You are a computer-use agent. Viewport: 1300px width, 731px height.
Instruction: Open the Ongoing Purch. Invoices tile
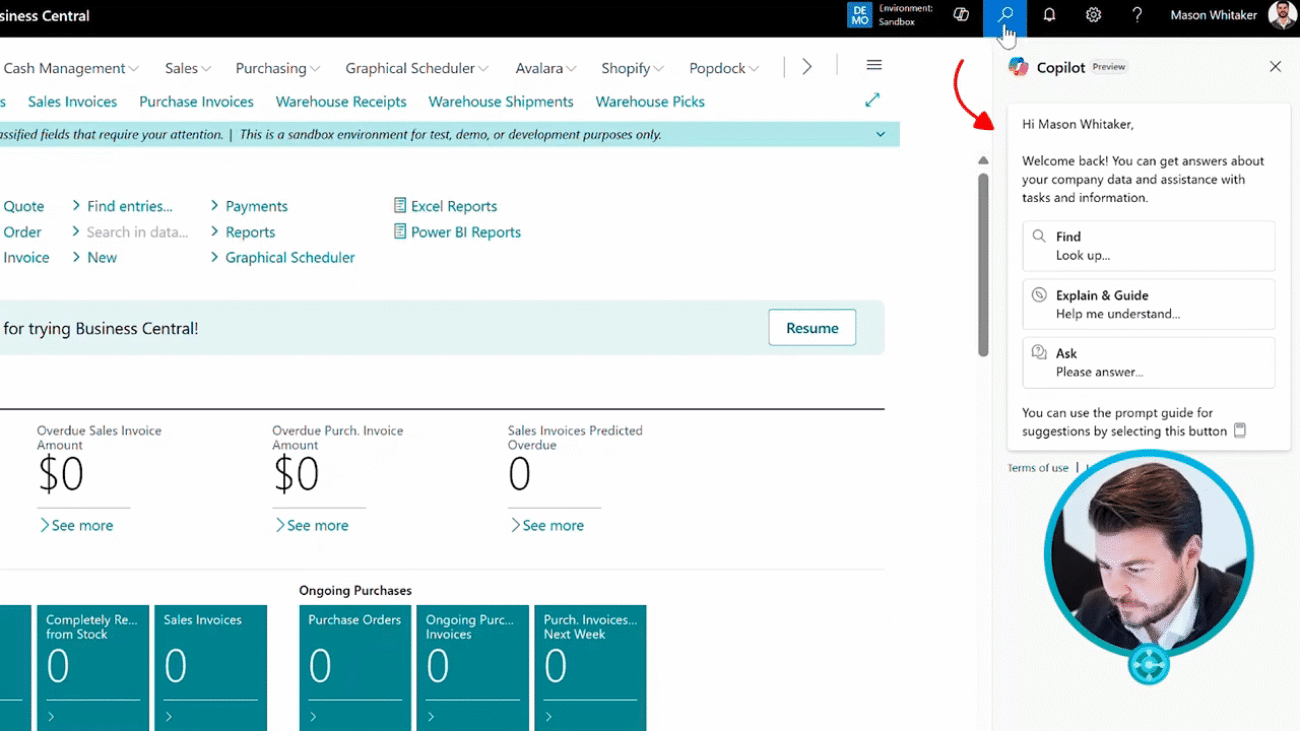(x=473, y=668)
